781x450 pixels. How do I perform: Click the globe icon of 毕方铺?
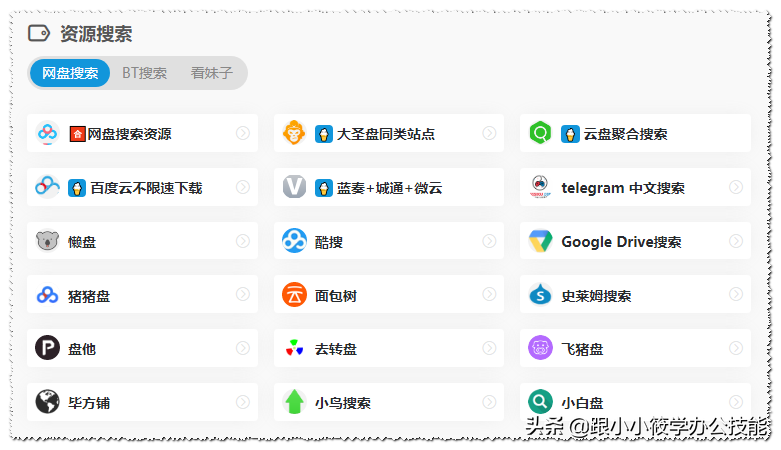click(47, 402)
